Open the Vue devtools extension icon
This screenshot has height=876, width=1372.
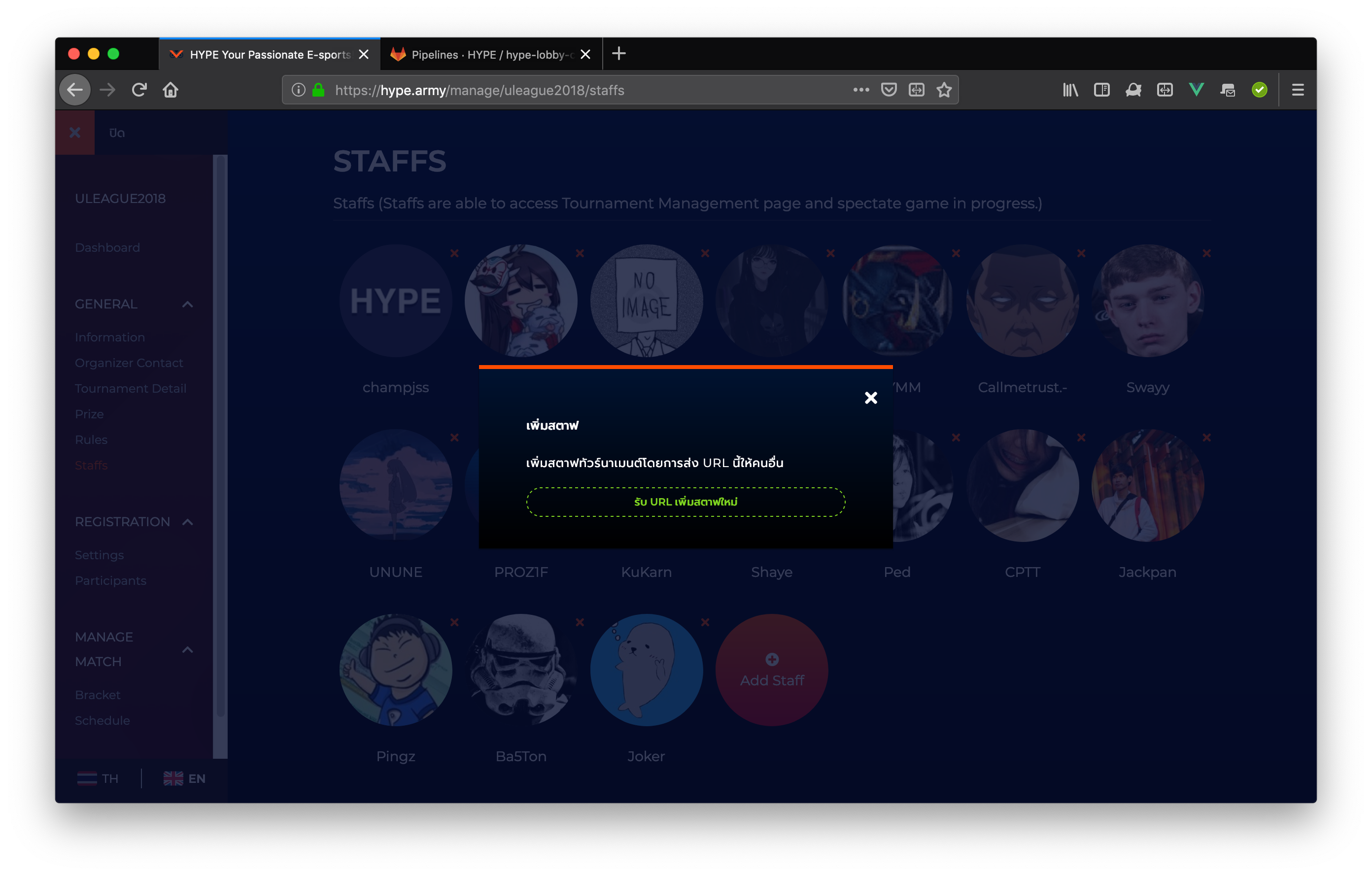tap(1196, 90)
